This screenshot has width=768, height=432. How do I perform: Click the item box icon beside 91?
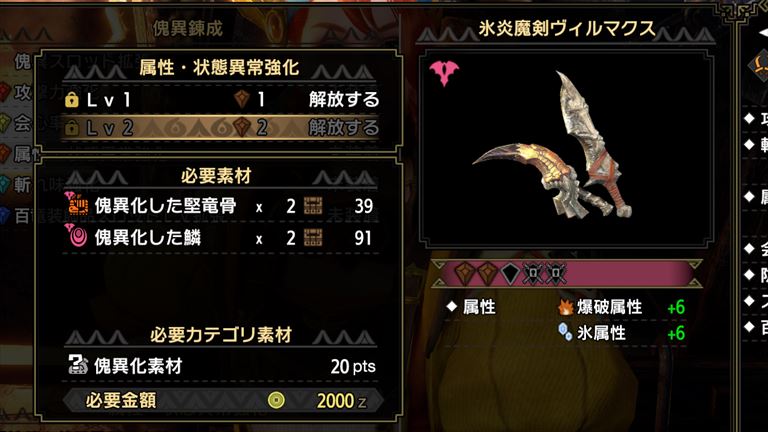pos(313,238)
